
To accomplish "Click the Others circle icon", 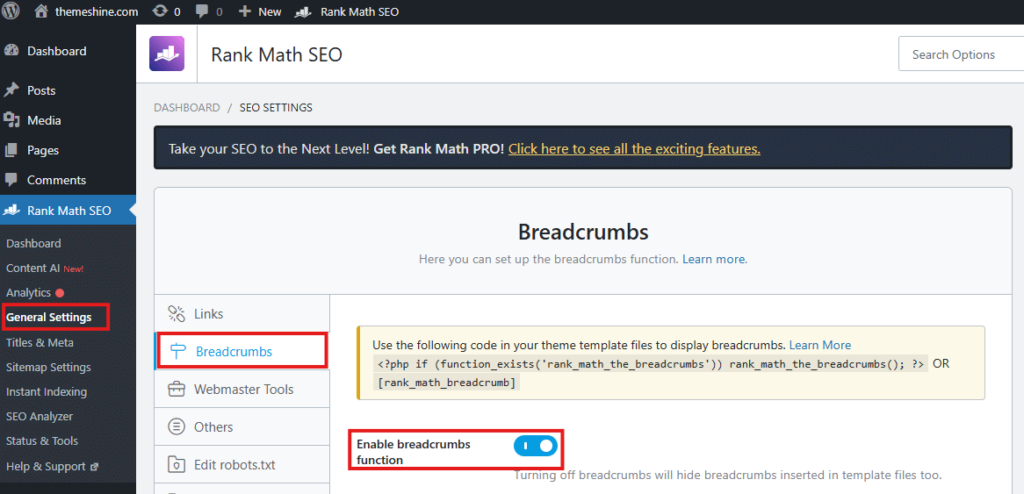I will click(x=176, y=427).
